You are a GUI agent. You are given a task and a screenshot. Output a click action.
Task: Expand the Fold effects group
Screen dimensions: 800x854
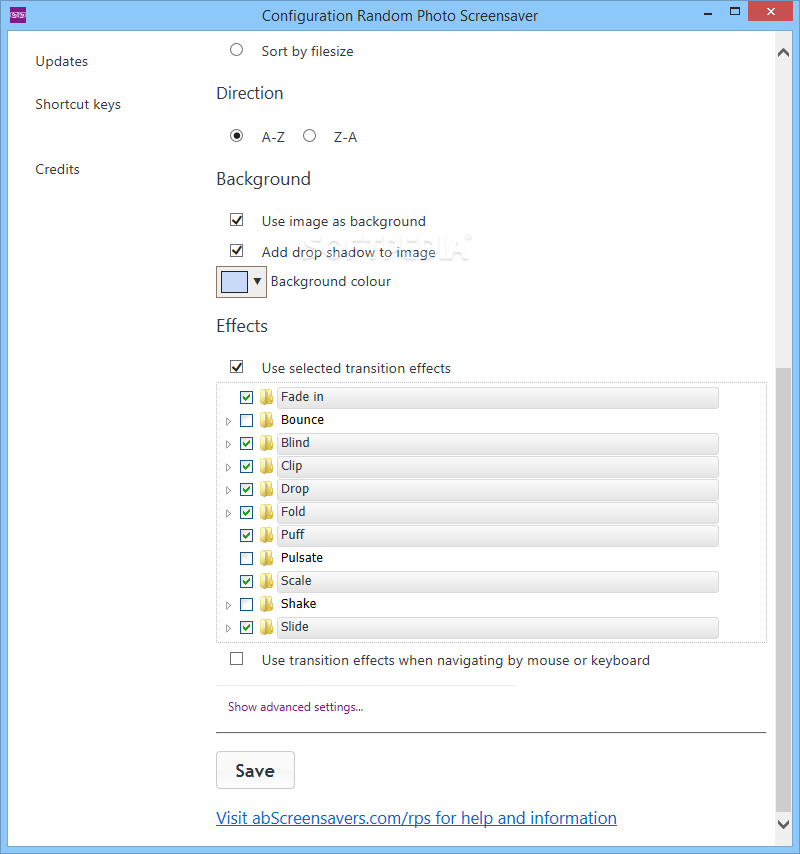point(228,514)
